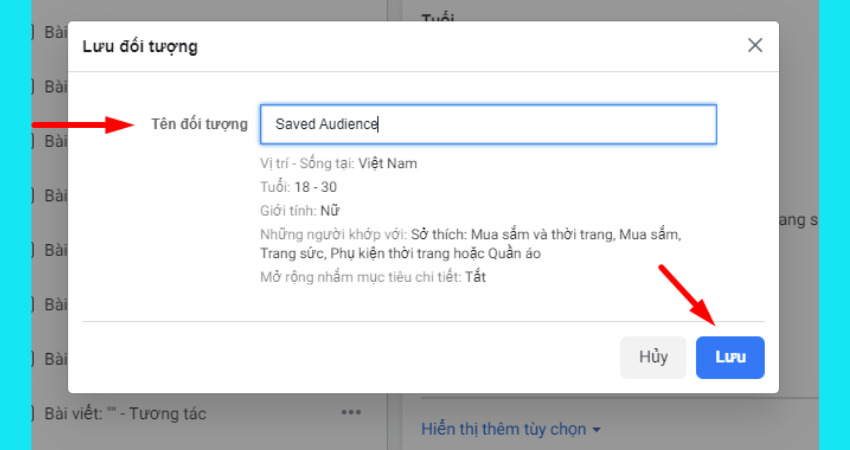Click the Tên đối tượng label

(x=199, y=124)
